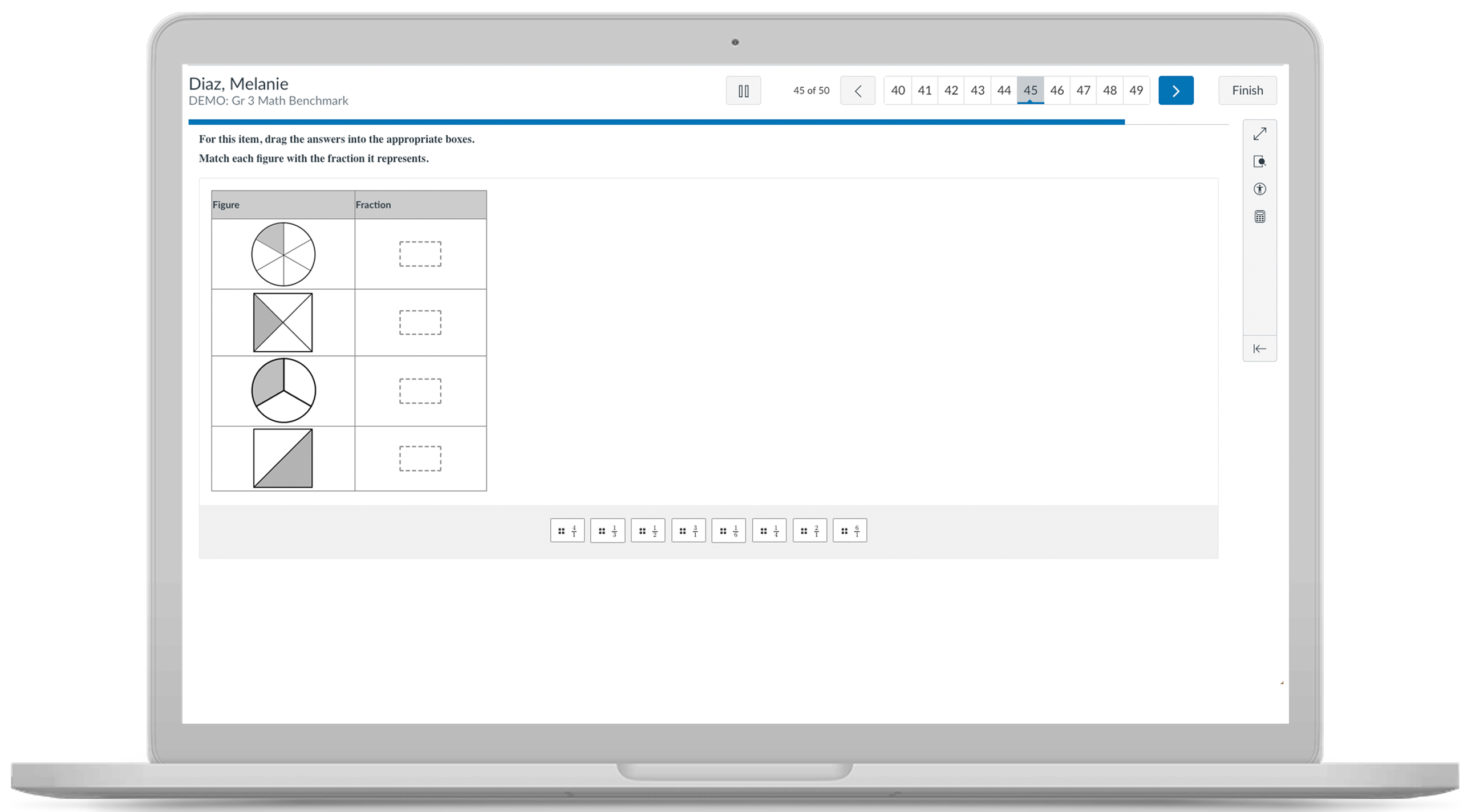Click the half-shaded square figure
Viewport: 1468px width, 812px height.
click(x=282, y=458)
